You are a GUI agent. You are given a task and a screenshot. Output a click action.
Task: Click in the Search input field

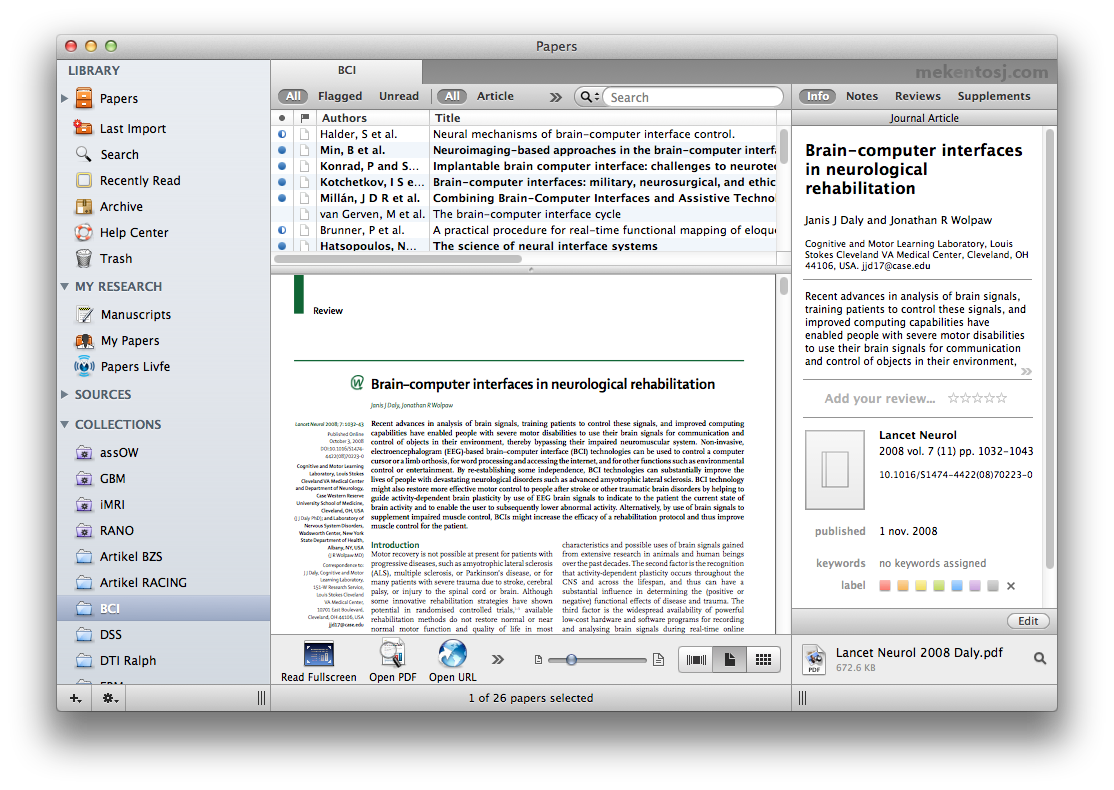click(692, 97)
